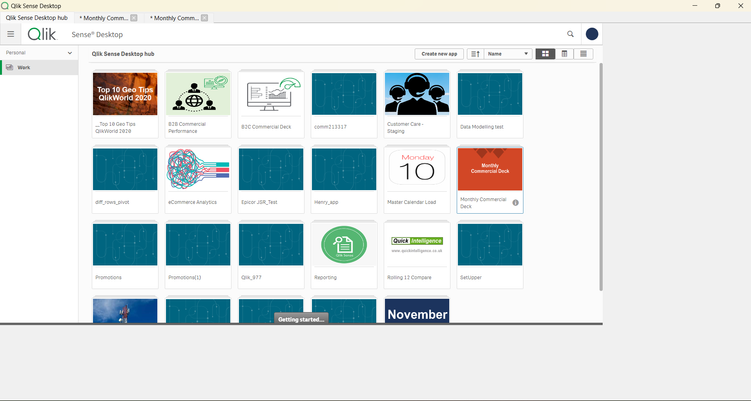Show info for Monthly Commercial Deck app
This screenshot has height=401, width=751.
[515, 203]
